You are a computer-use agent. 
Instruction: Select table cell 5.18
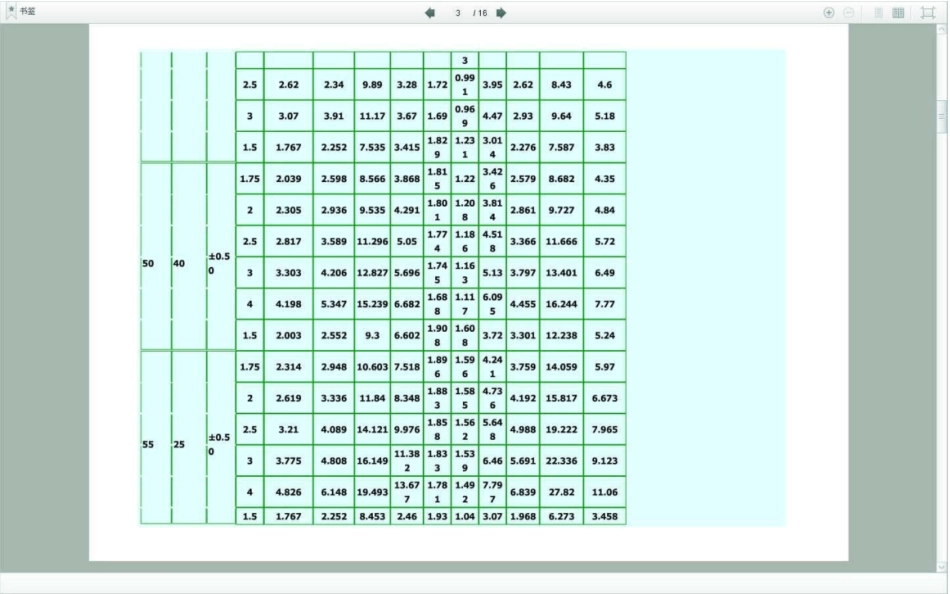click(605, 116)
